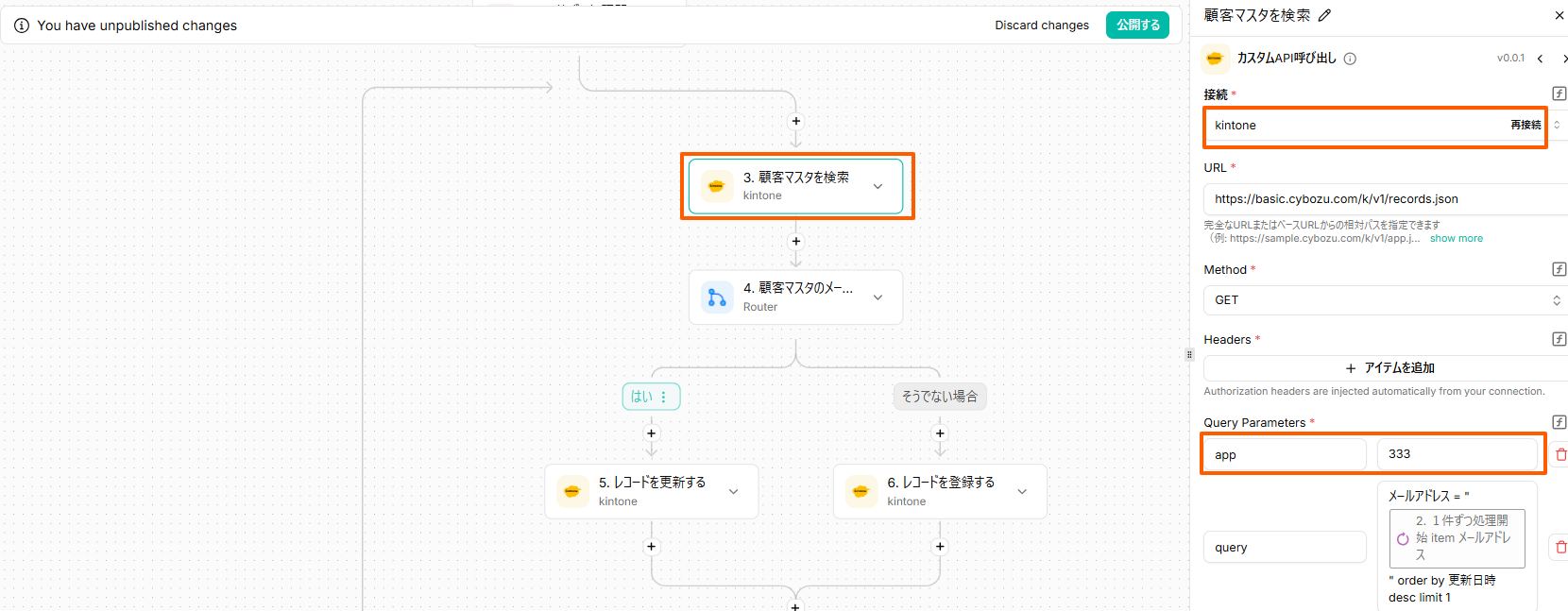1568x611 pixels.
Task: Add a step above step 3
Action: [795, 121]
